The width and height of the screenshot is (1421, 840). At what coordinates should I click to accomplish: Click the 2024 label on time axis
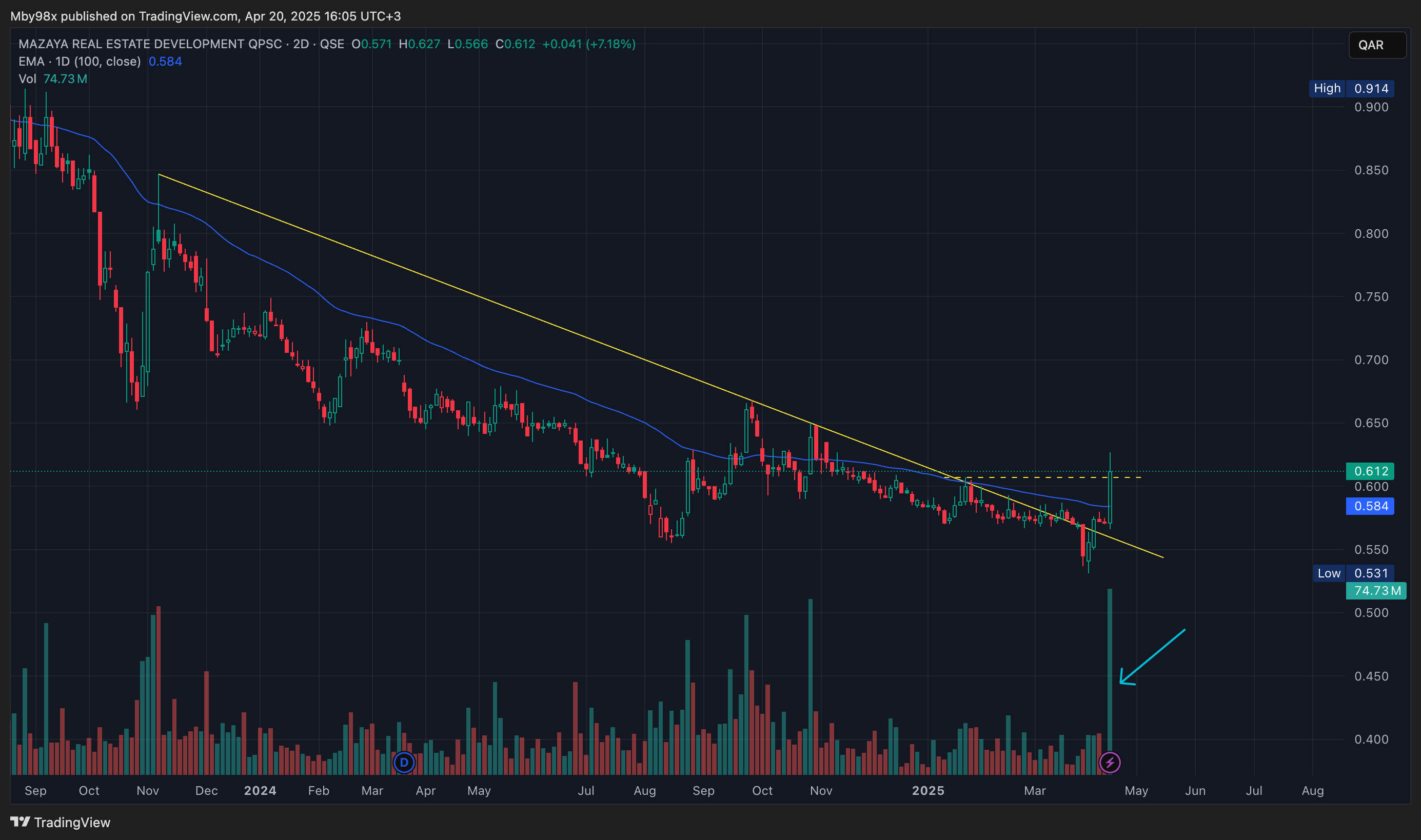coord(260,790)
